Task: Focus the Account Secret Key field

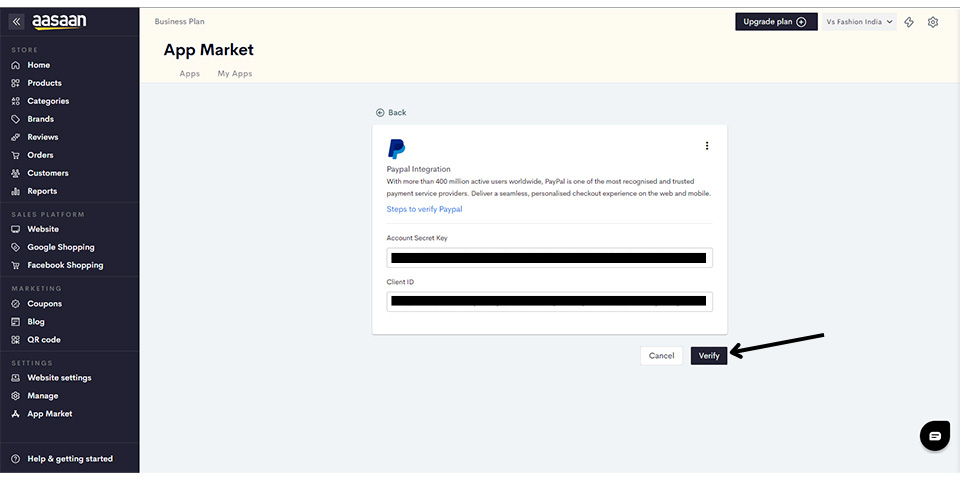Action: point(549,258)
